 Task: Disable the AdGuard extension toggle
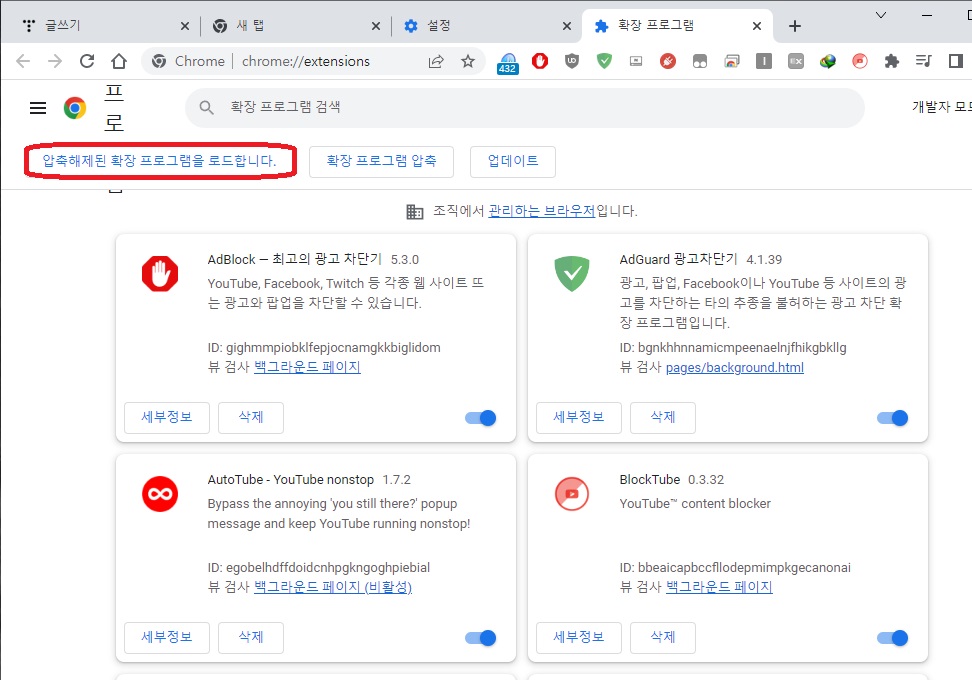pos(893,418)
